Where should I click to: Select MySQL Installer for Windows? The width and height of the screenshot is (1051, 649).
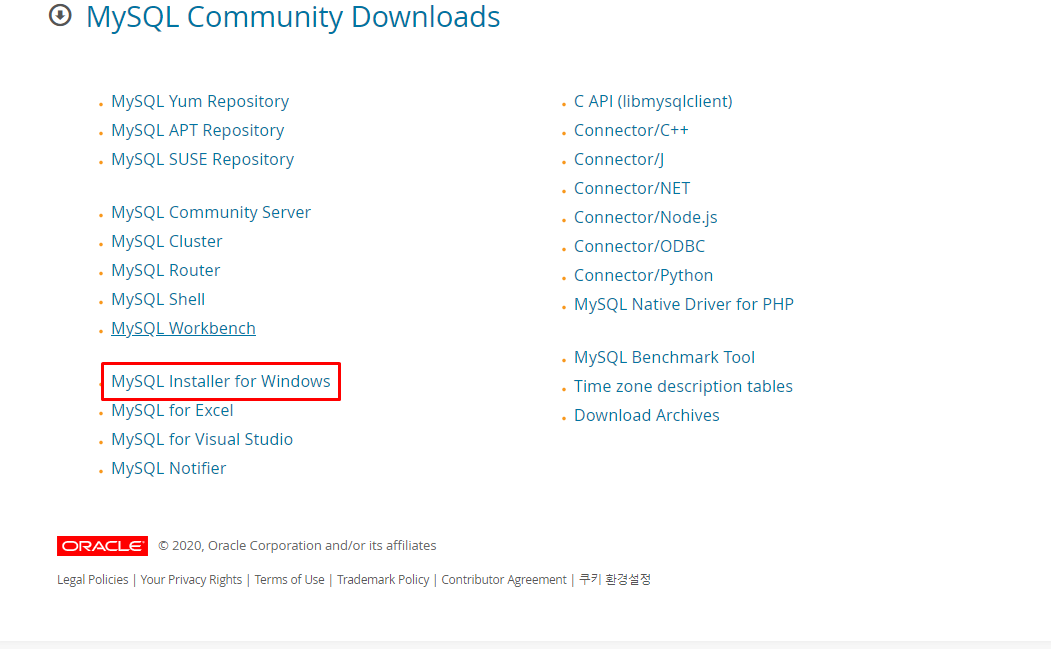pos(221,381)
